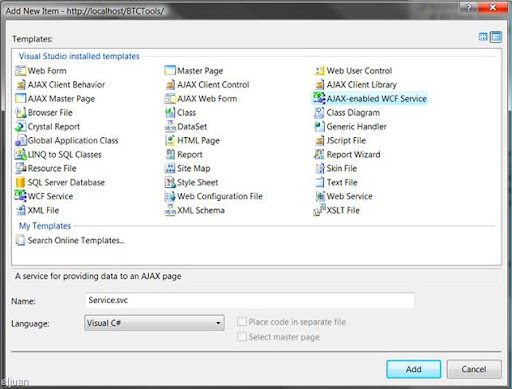Tick Place code in separate file

(x=242, y=322)
